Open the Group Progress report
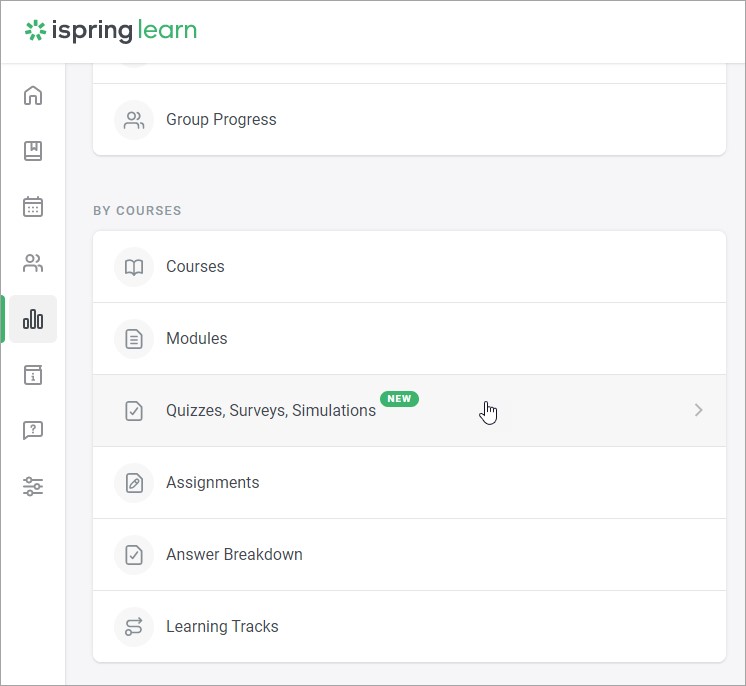 (409, 119)
